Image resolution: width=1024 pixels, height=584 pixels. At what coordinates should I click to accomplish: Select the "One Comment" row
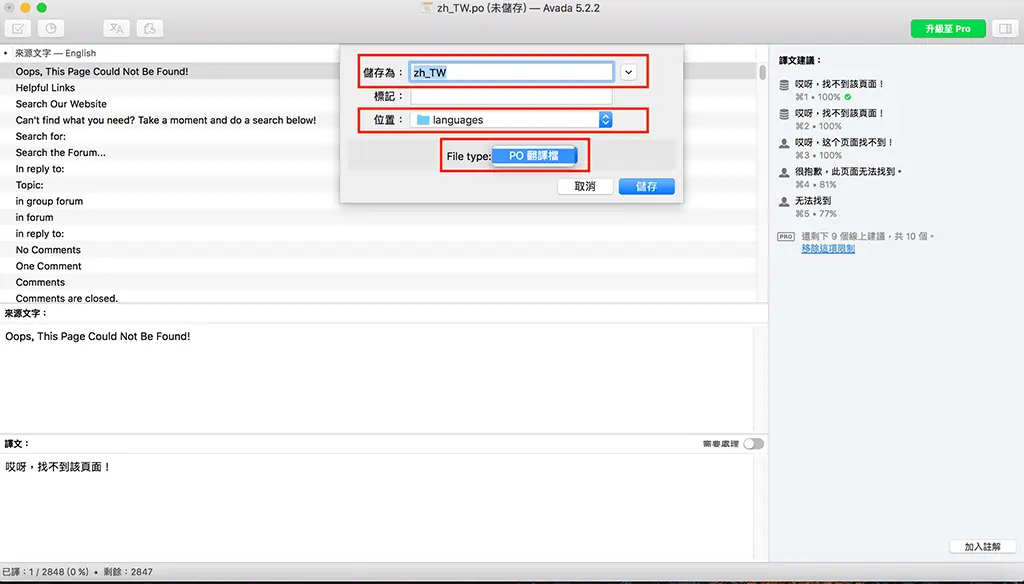(x=379, y=266)
